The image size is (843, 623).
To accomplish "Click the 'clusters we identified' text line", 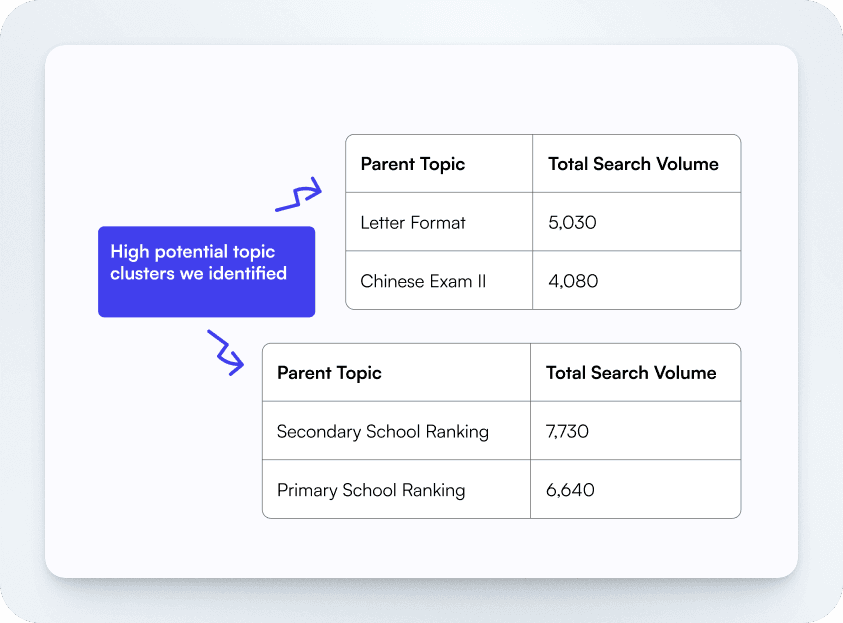I will click(198, 273).
